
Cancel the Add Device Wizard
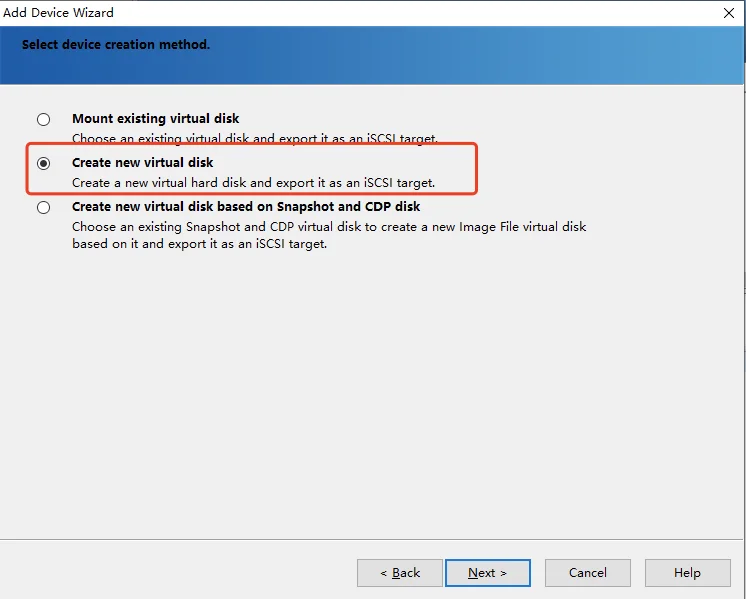pyautogui.click(x=588, y=573)
